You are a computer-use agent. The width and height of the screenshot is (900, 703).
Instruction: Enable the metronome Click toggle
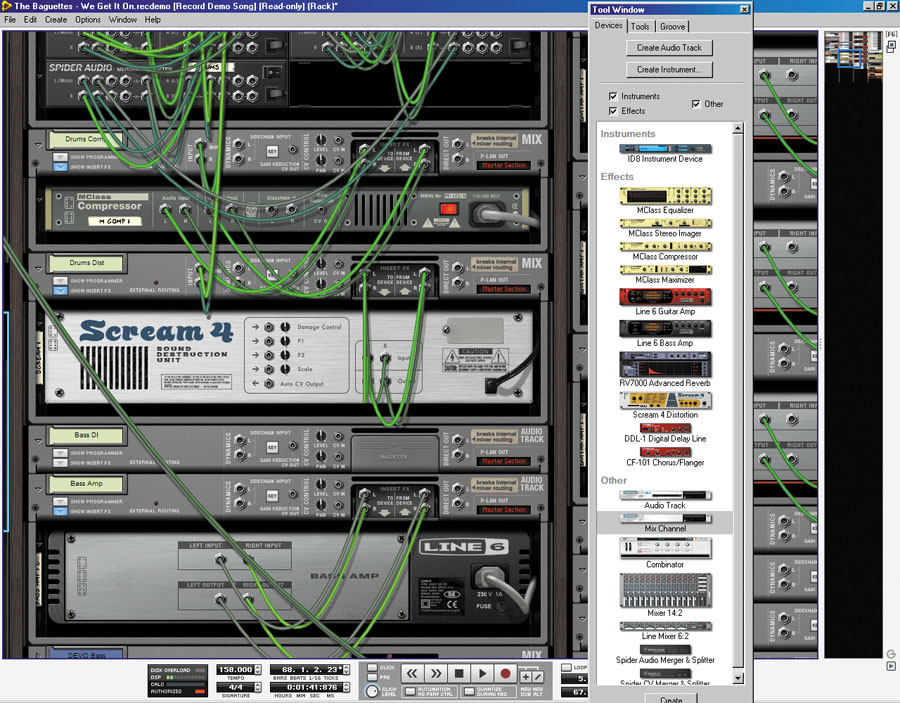point(372,667)
